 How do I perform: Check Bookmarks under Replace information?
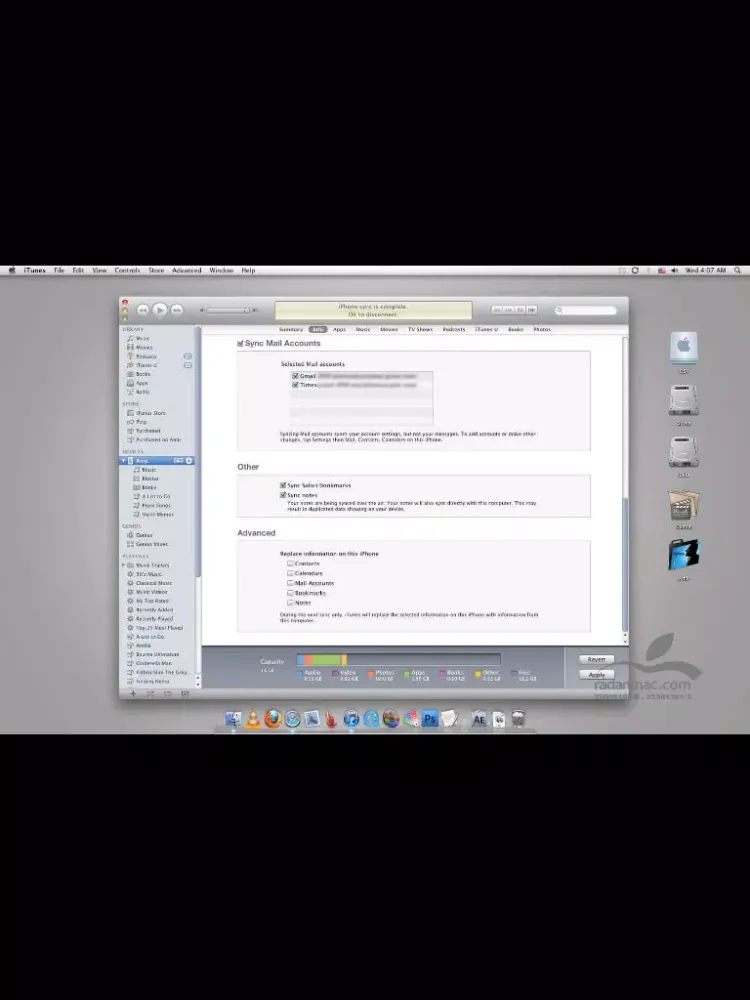point(290,593)
